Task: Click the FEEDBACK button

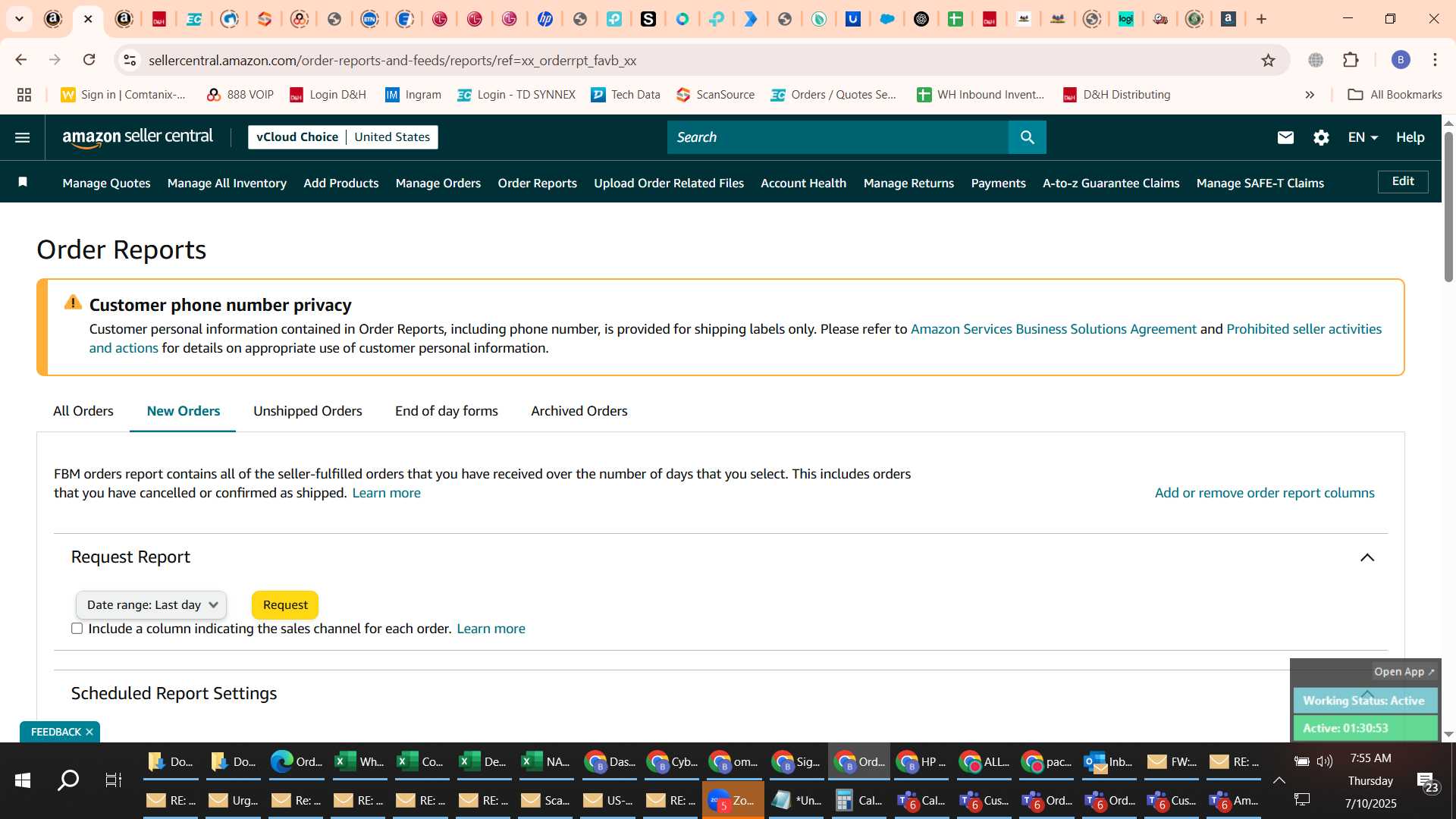Action: 55,732
